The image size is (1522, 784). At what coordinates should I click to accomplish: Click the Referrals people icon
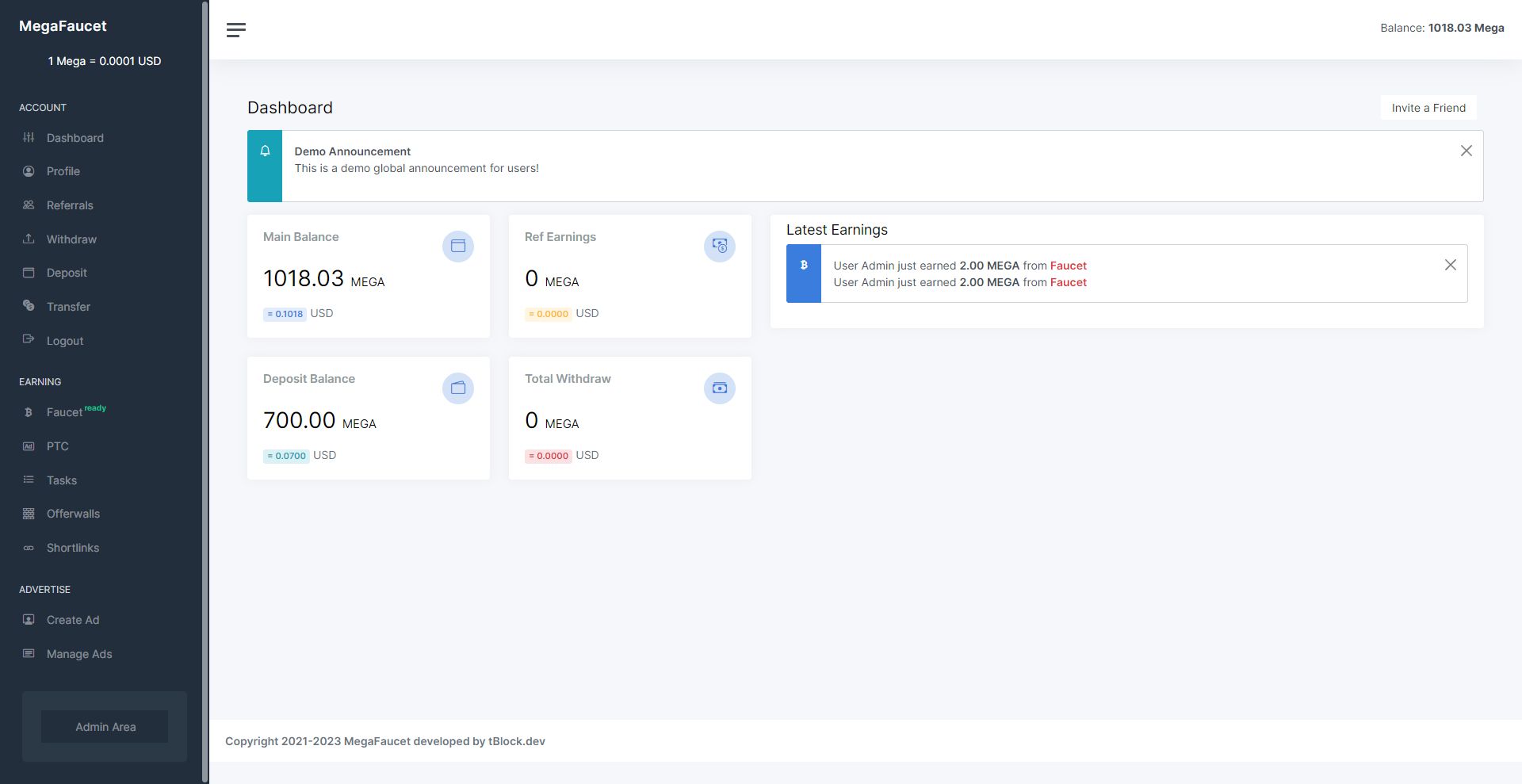click(29, 205)
